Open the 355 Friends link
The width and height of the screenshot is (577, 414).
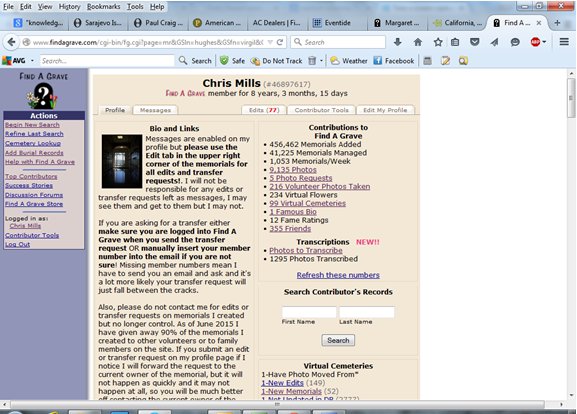point(290,229)
